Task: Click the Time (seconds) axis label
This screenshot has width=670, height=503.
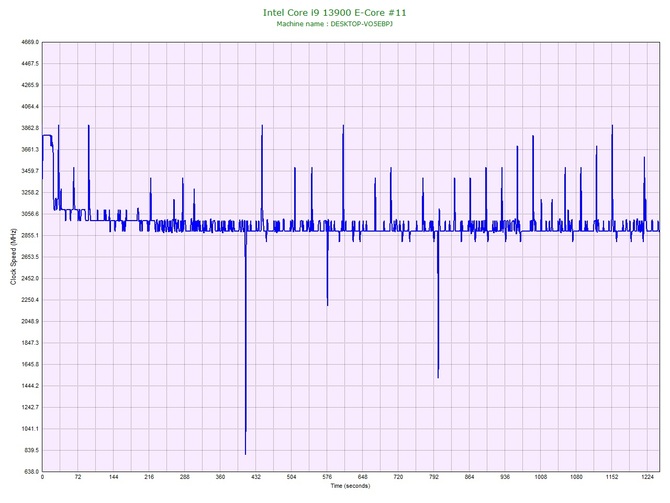Action: pos(350,486)
